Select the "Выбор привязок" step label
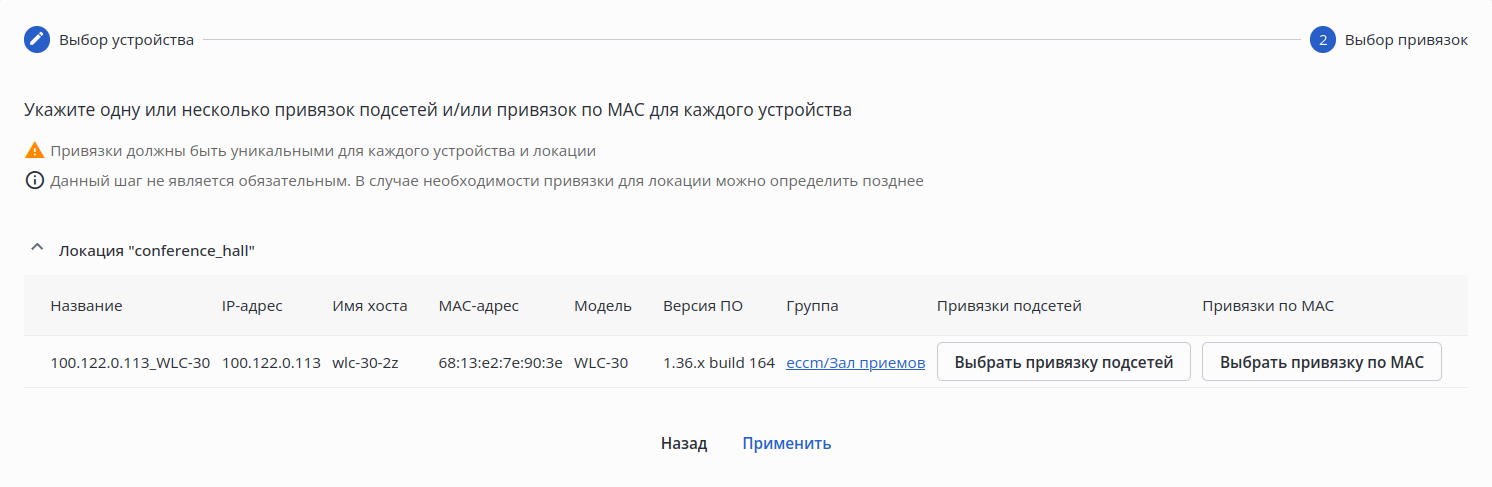 pos(1406,40)
